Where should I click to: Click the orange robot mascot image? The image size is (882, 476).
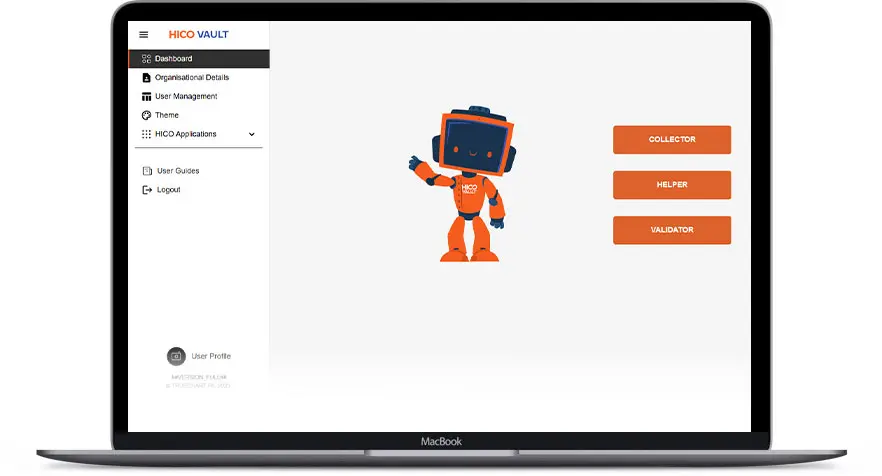(x=462, y=183)
